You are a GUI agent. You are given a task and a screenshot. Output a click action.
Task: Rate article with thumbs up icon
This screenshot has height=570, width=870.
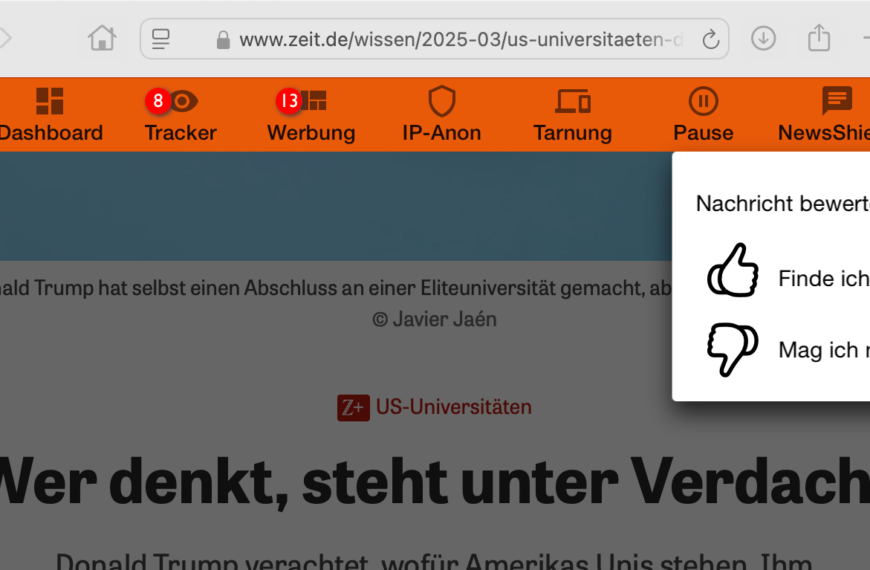(x=732, y=270)
